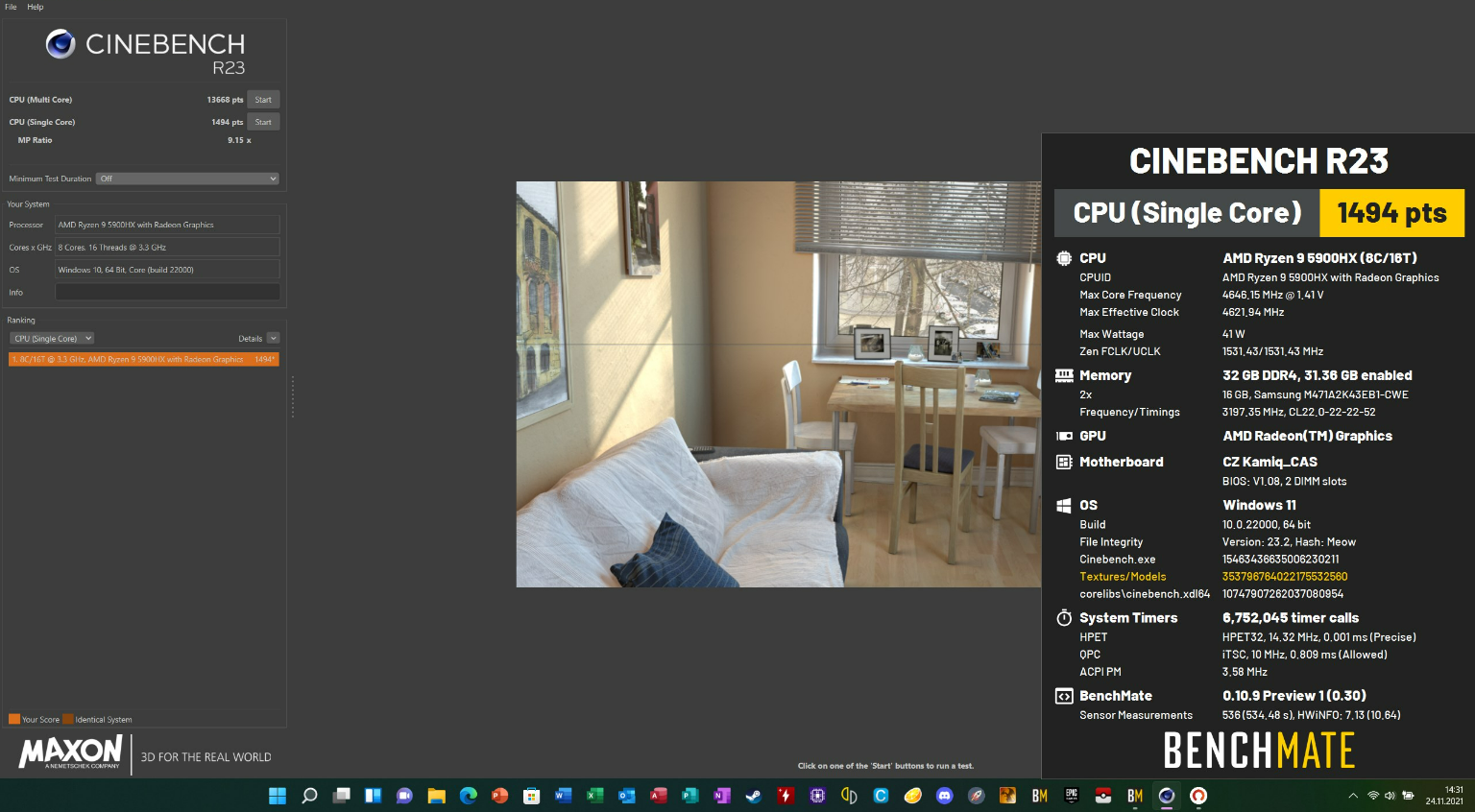Open the Windows Start menu

[x=278, y=796]
